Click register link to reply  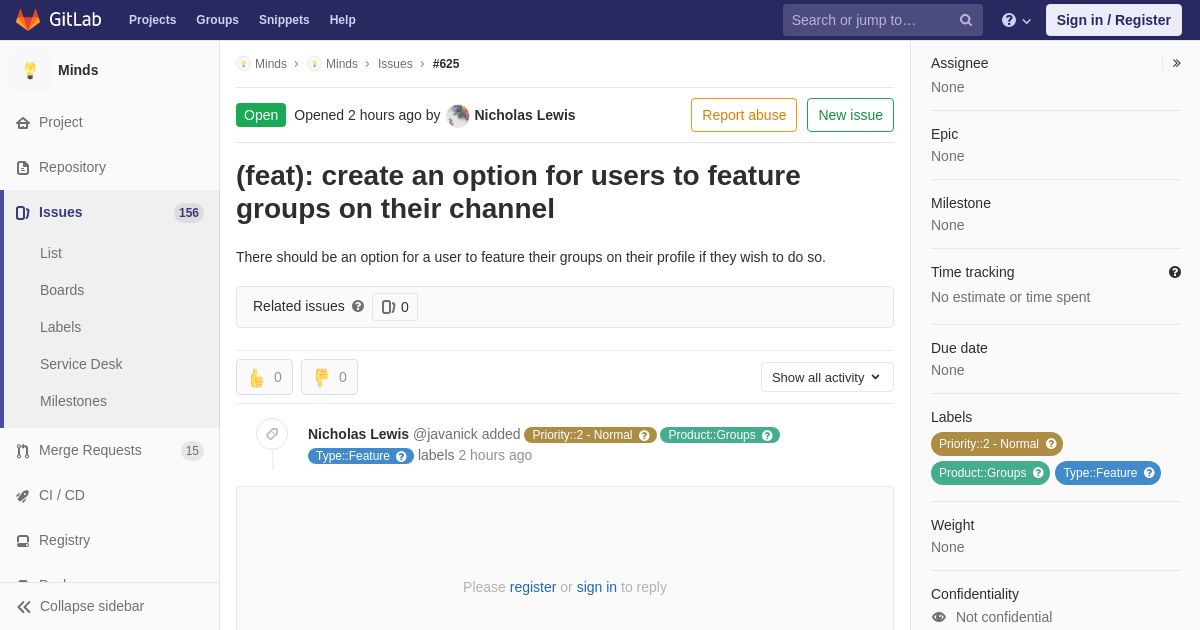click(533, 587)
